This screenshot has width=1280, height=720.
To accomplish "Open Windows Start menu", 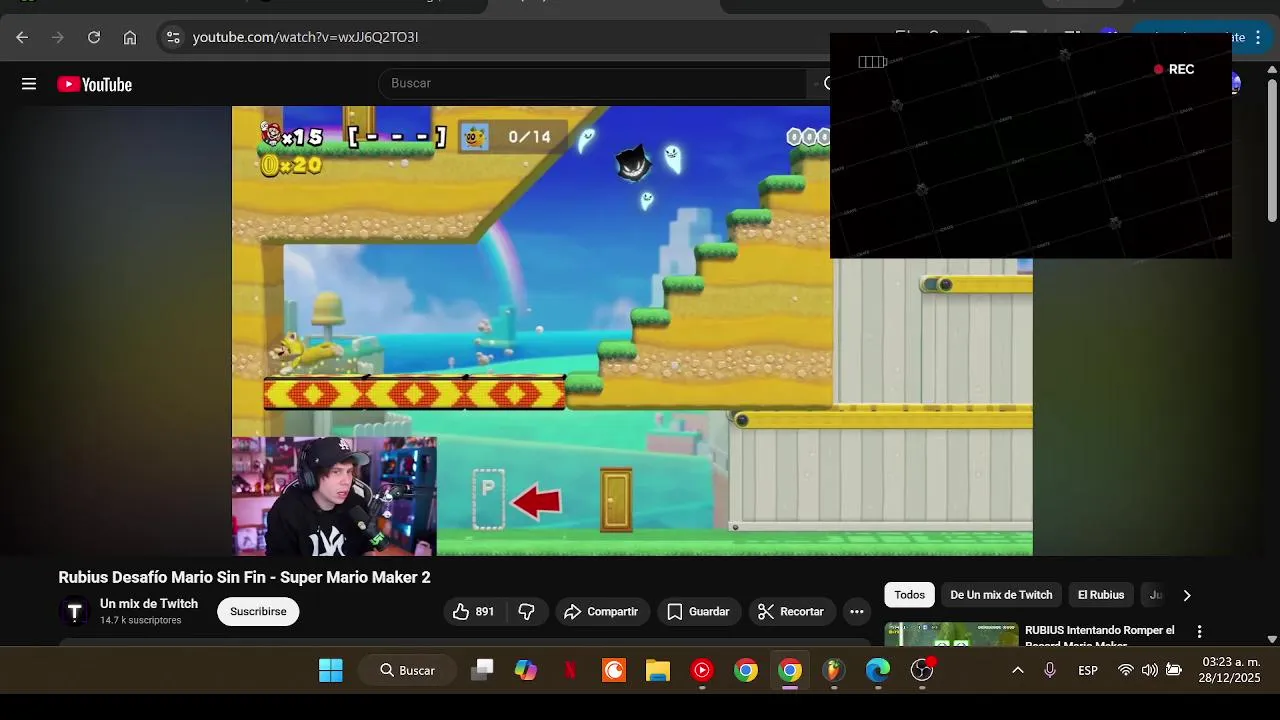I will point(331,670).
